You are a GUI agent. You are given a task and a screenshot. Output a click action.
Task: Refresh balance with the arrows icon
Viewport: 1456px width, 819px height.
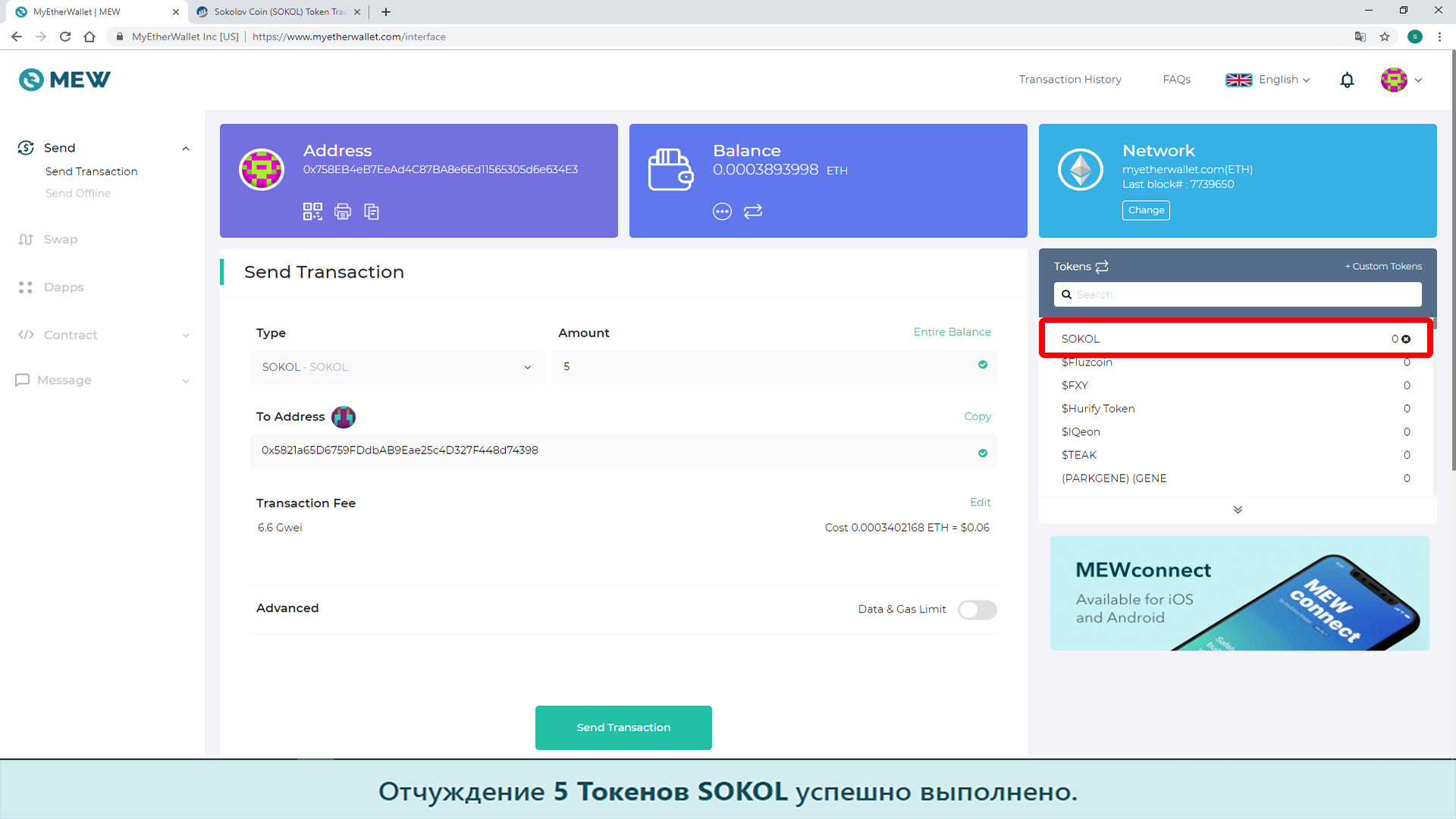(x=753, y=212)
